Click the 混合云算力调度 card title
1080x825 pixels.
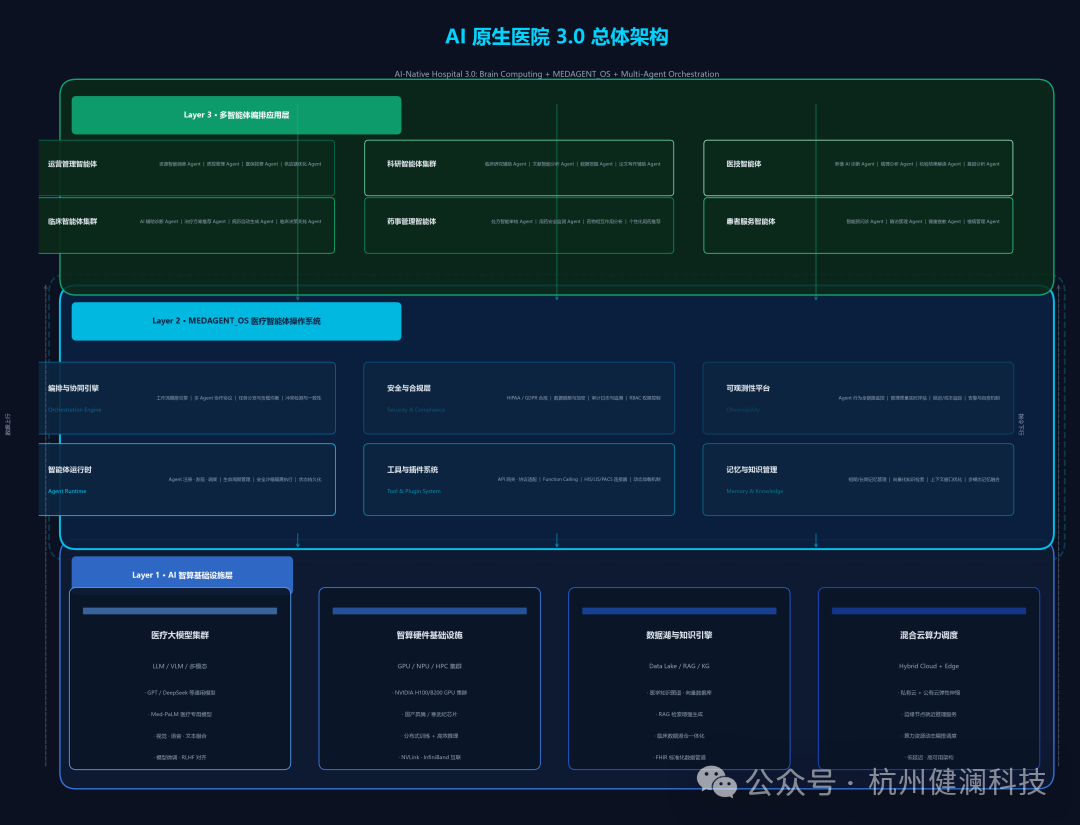pyautogui.click(x=928, y=635)
